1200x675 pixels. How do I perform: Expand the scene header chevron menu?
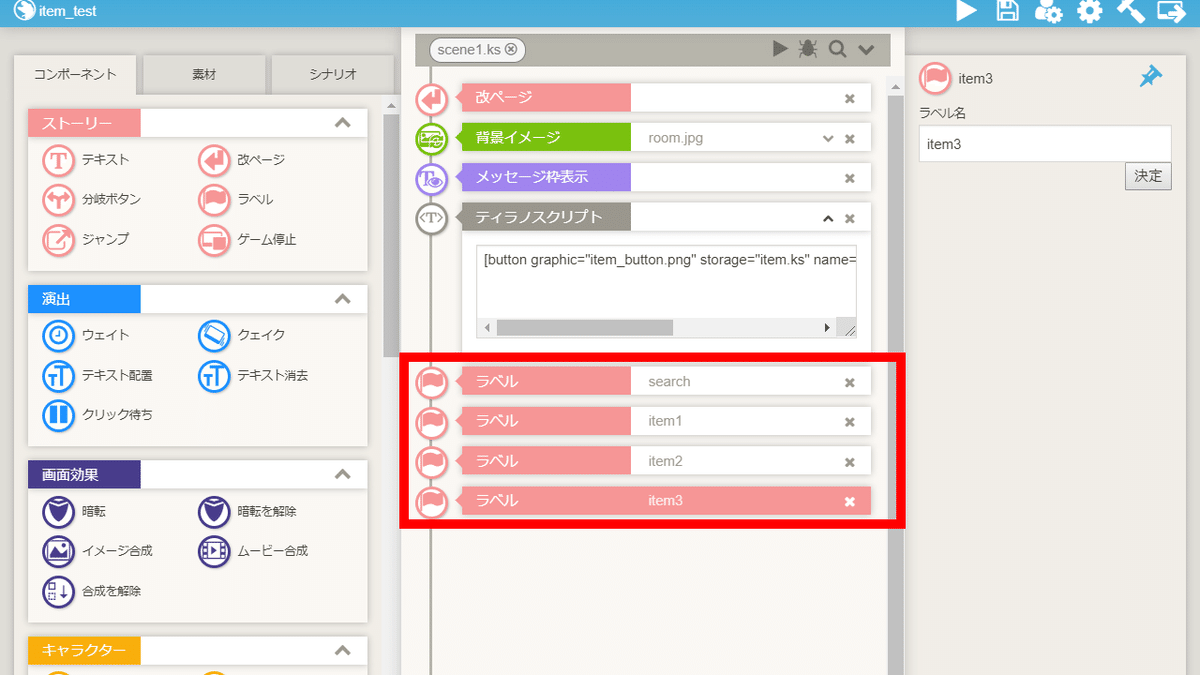pos(866,50)
